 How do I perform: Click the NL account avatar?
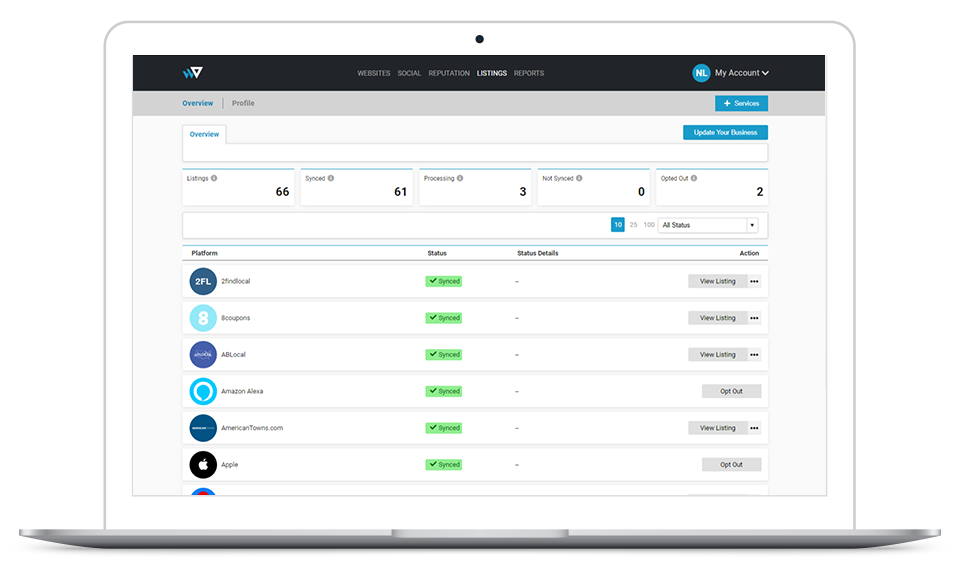(x=701, y=73)
